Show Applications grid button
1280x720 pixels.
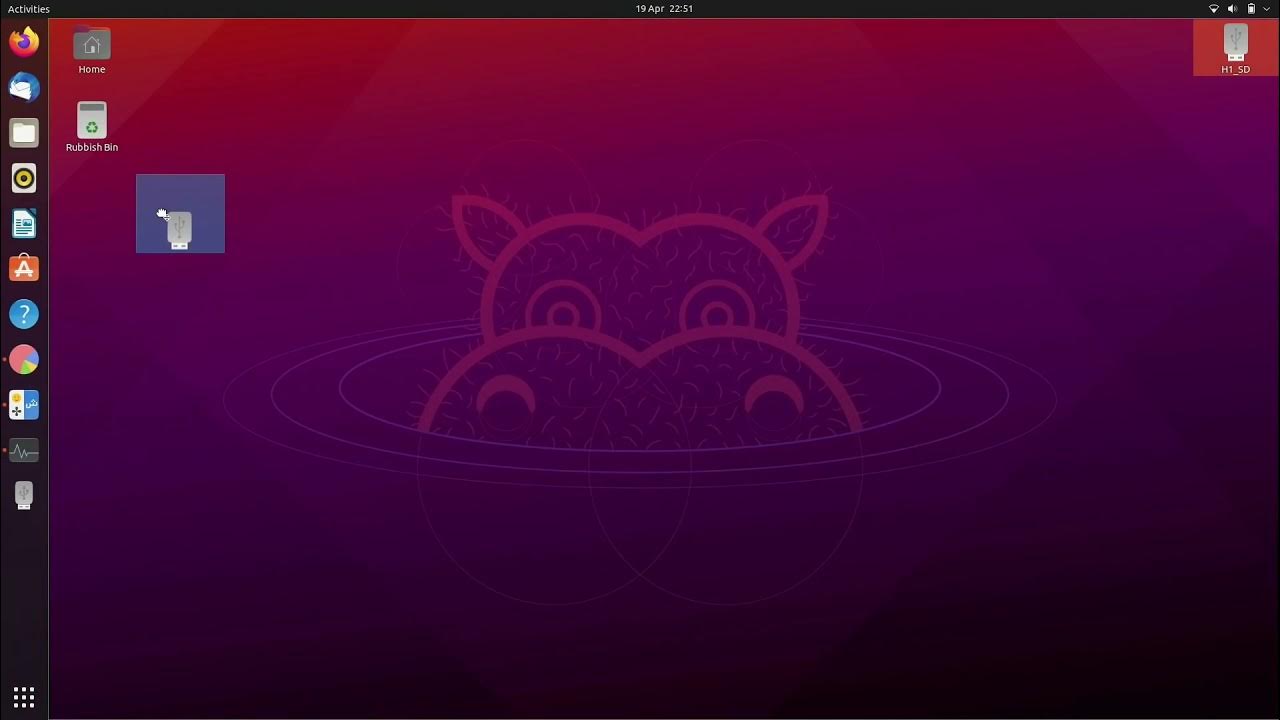(x=24, y=697)
